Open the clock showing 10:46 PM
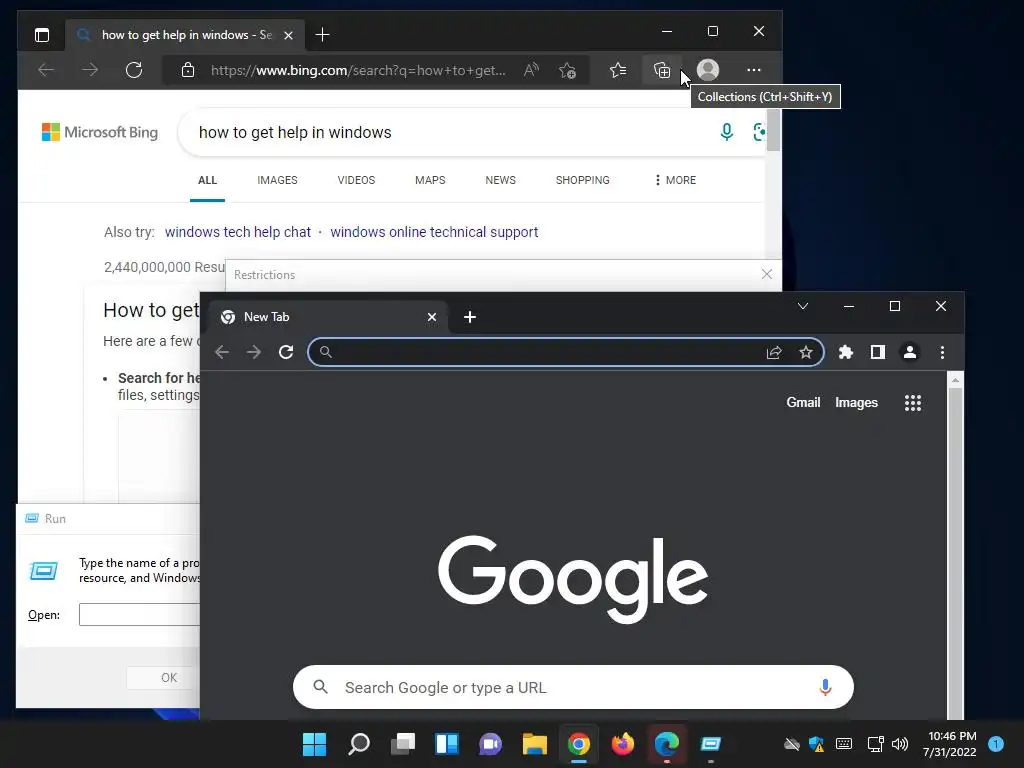1024x768 pixels. pos(950,744)
